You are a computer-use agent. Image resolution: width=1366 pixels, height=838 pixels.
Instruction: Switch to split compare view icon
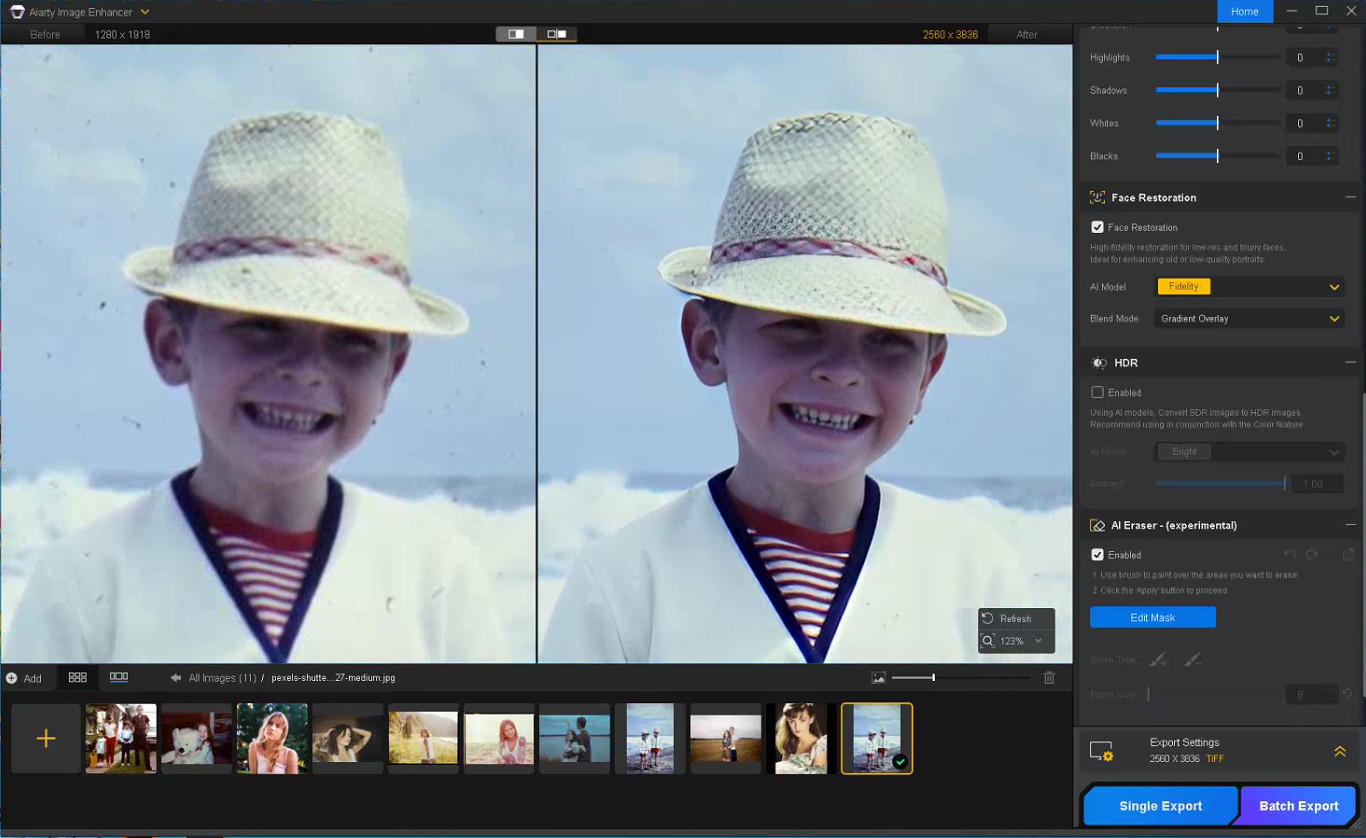tap(516, 34)
